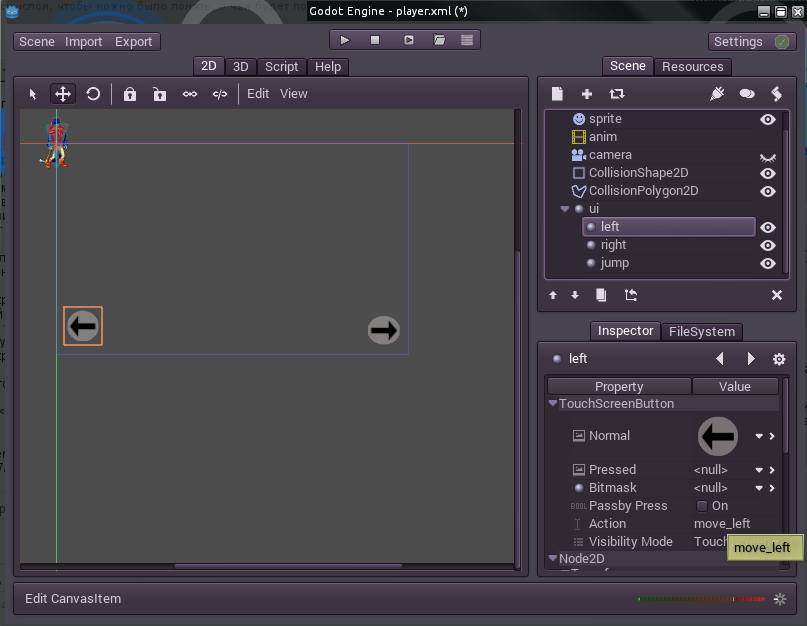Click the delete node X icon
The image size is (807, 626).
[x=776, y=295]
